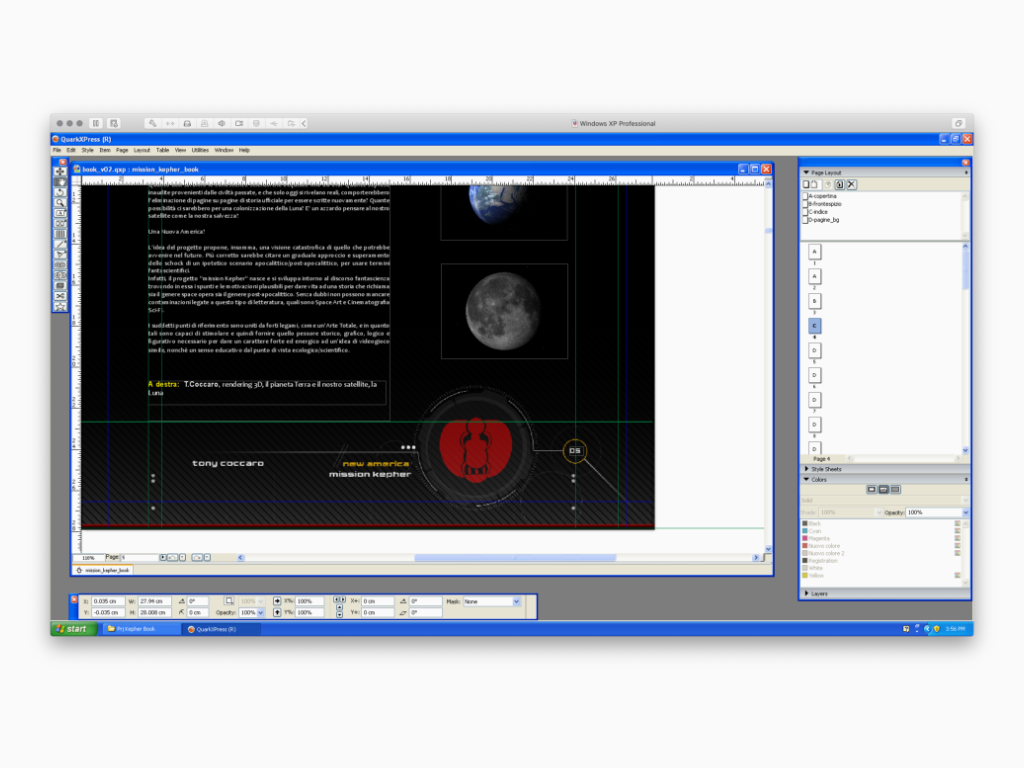Open the Utilities menu

(200, 150)
